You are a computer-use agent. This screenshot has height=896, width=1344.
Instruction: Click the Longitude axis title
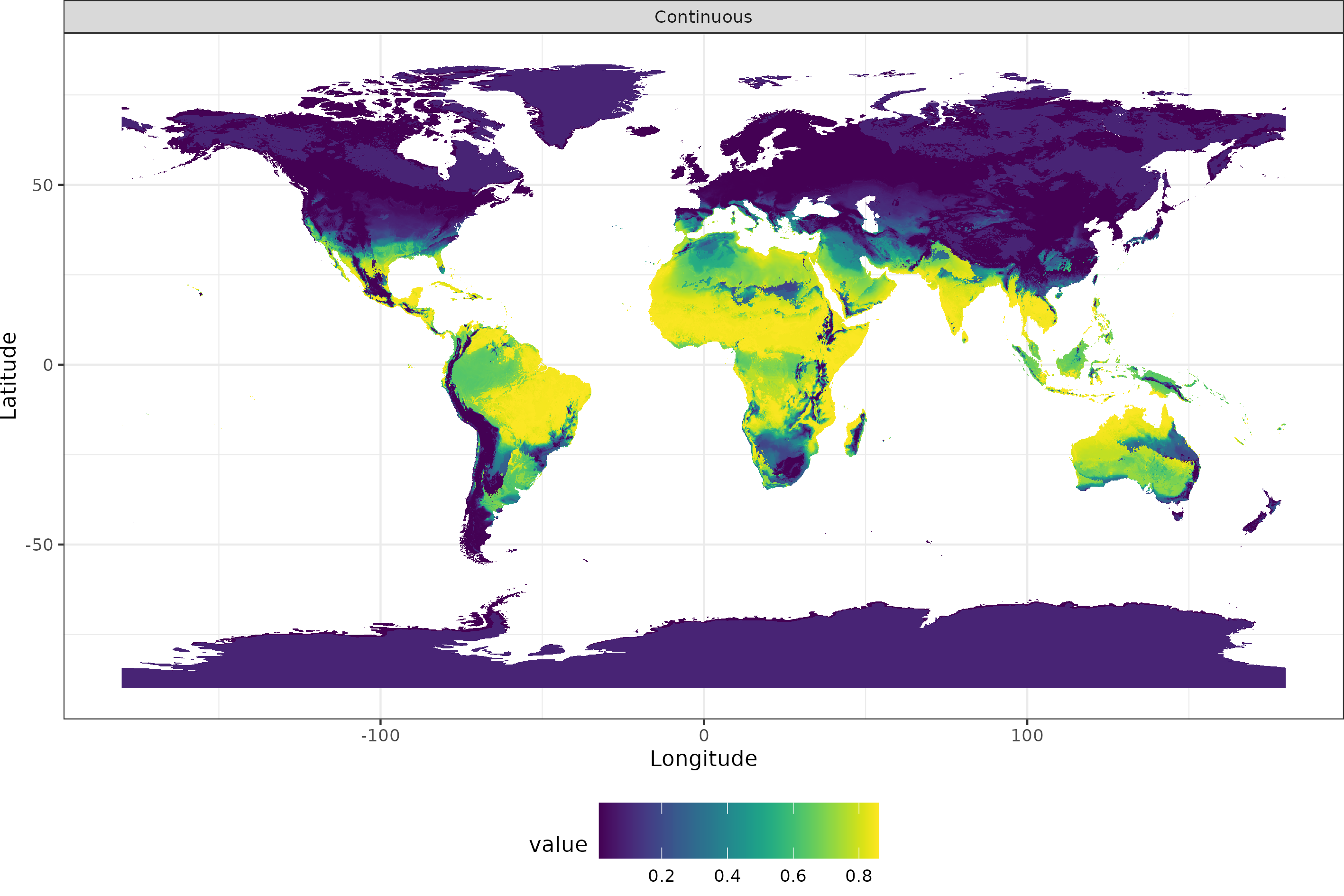[x=703, y=759]
